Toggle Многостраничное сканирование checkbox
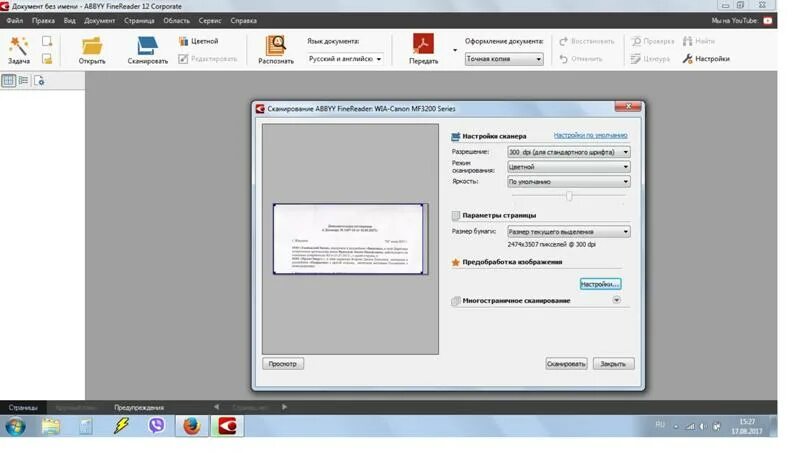The height and width of the screenshot is (464, 800). point(456,301)
